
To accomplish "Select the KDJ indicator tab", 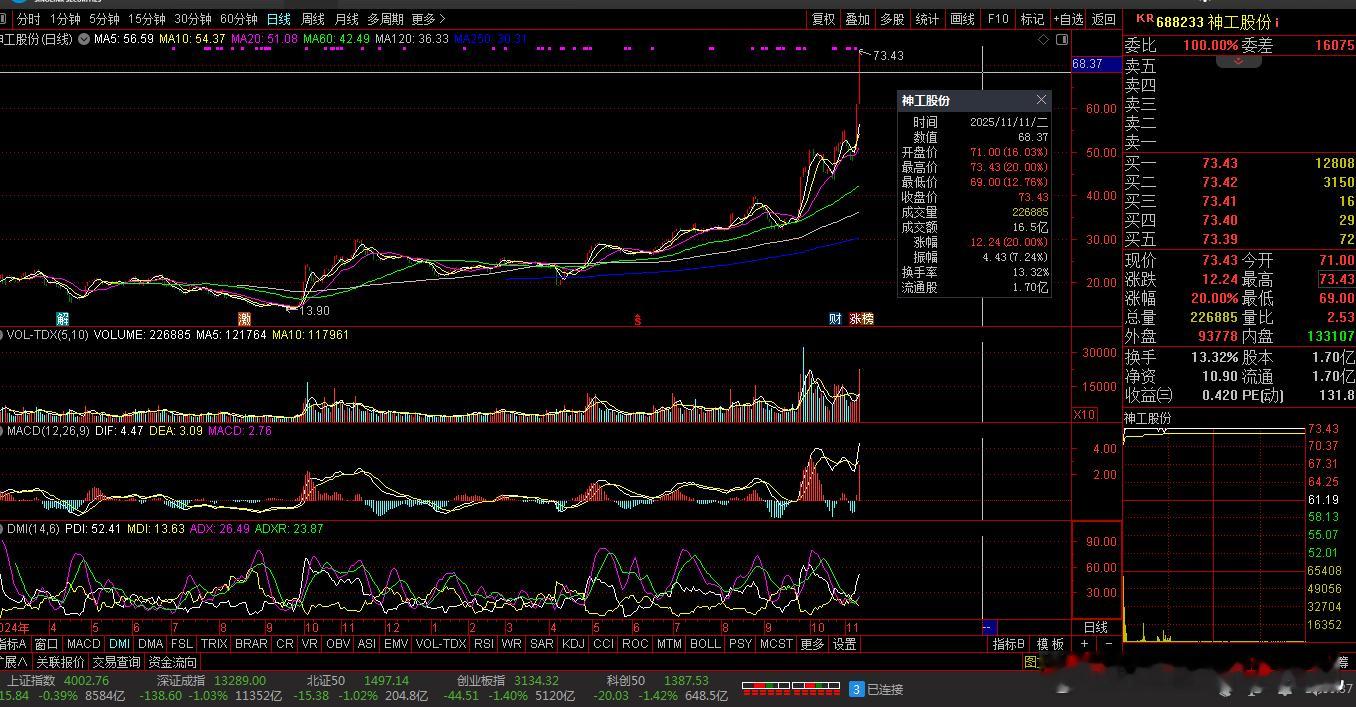I will [572, 644].
